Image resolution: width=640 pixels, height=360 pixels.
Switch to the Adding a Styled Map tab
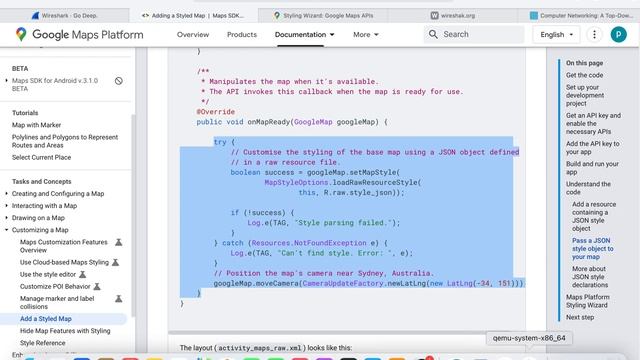click(x=193, y=16)
